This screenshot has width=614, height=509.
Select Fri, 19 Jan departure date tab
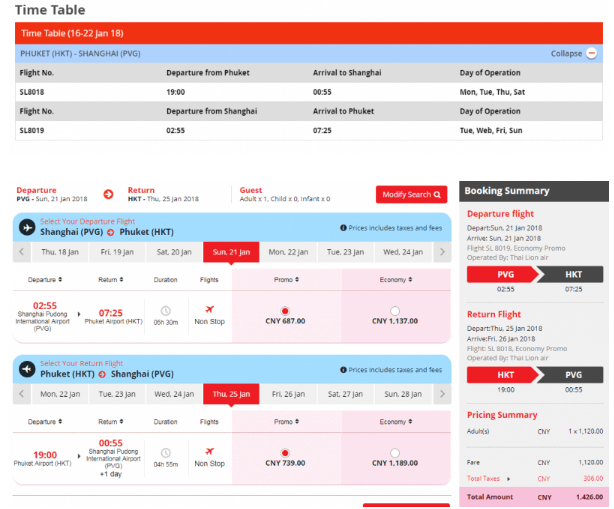tap(117, 252)
